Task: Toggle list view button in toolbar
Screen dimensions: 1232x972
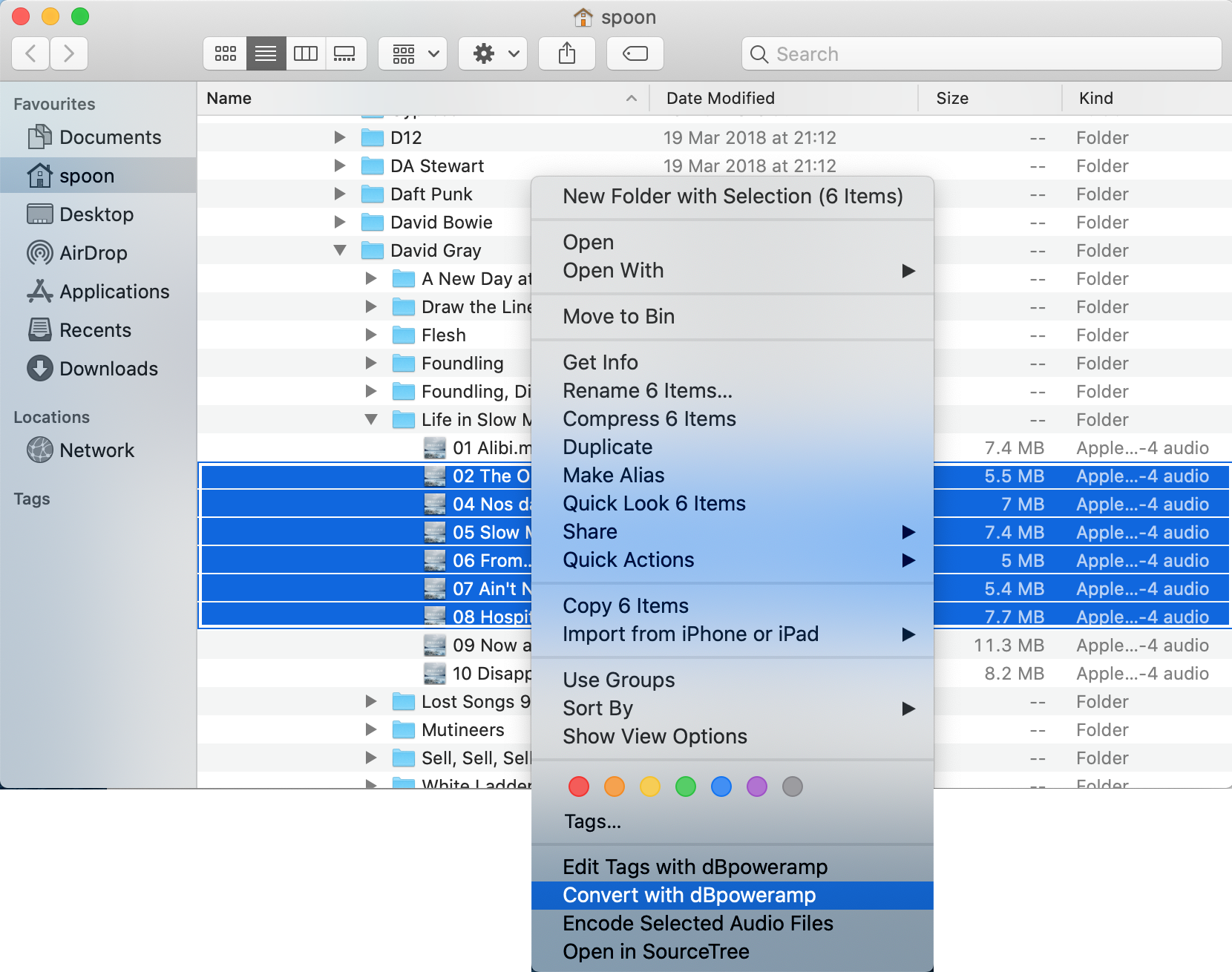Action: click(266, 53)
